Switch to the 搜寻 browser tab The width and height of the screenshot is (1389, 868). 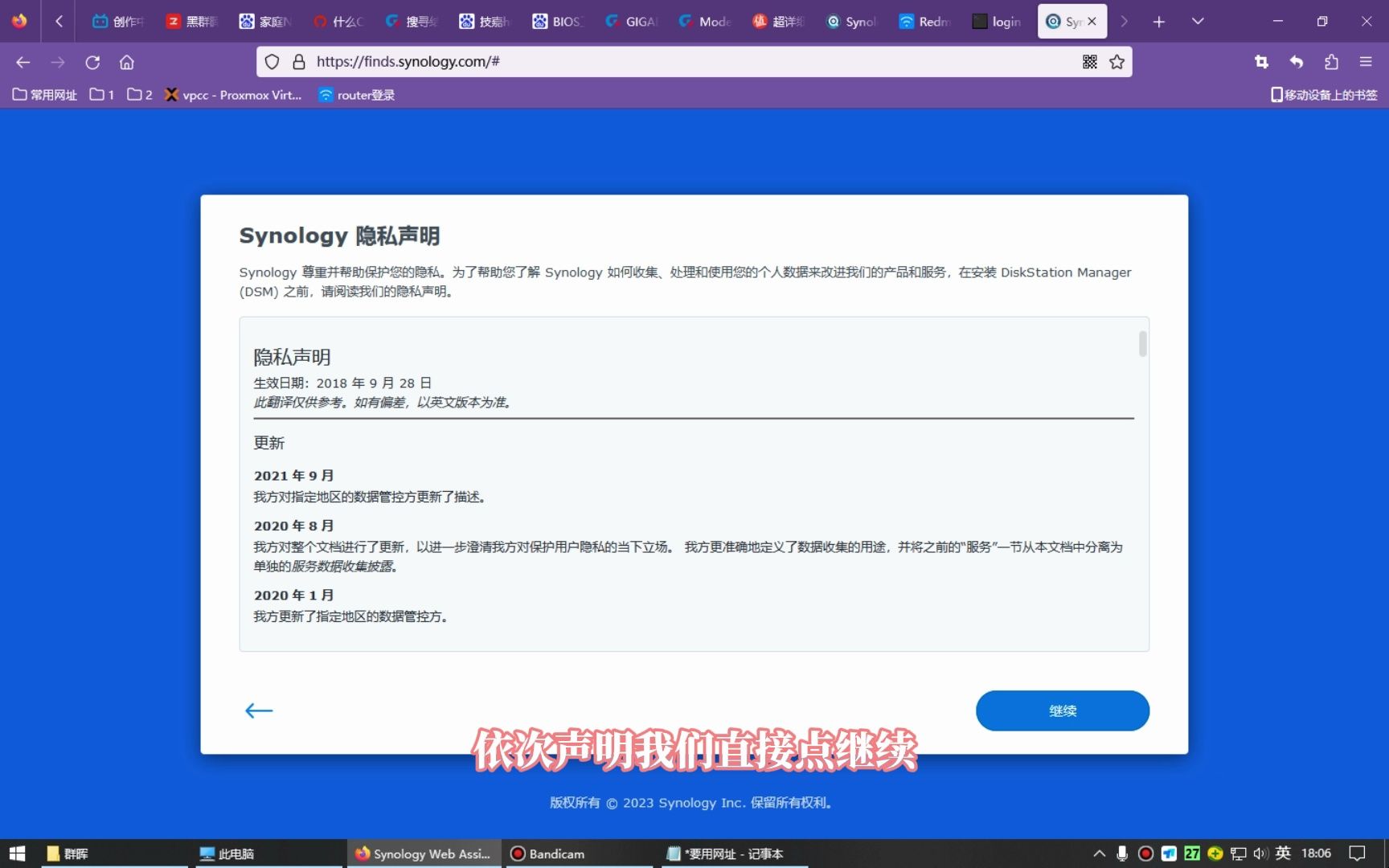[412, 22]
